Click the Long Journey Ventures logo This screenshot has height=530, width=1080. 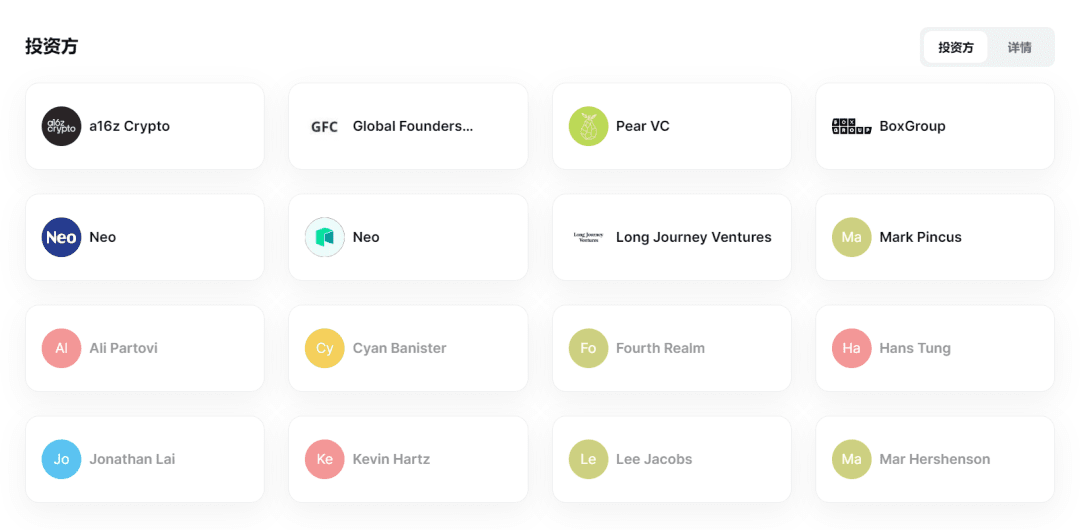588,237
